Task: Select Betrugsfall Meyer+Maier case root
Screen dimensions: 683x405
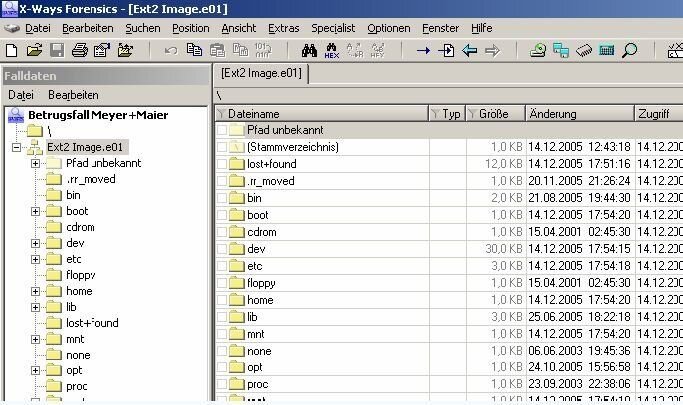Action: (98, 115)
